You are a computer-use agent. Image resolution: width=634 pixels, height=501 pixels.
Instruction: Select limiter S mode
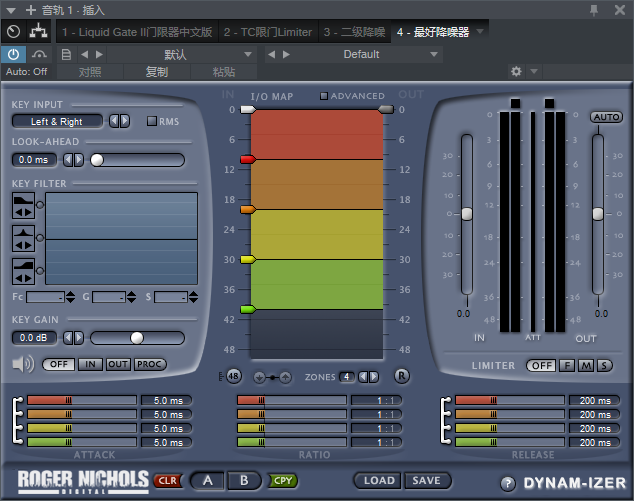coord(604,366)
